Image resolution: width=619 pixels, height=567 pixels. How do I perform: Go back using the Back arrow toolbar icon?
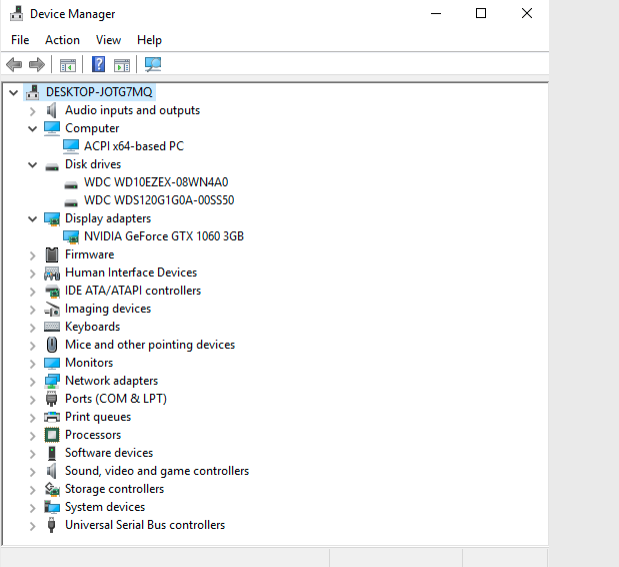tap(14, 64)
